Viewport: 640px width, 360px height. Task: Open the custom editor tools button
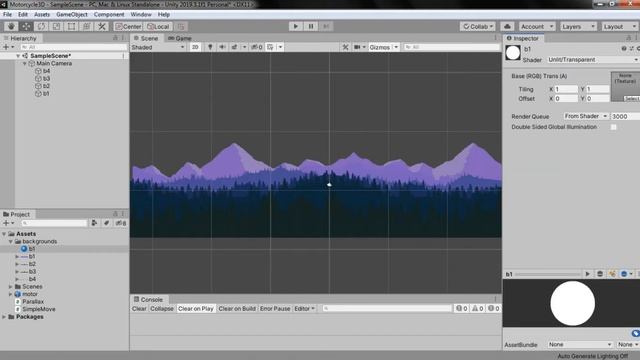point(102,27)
